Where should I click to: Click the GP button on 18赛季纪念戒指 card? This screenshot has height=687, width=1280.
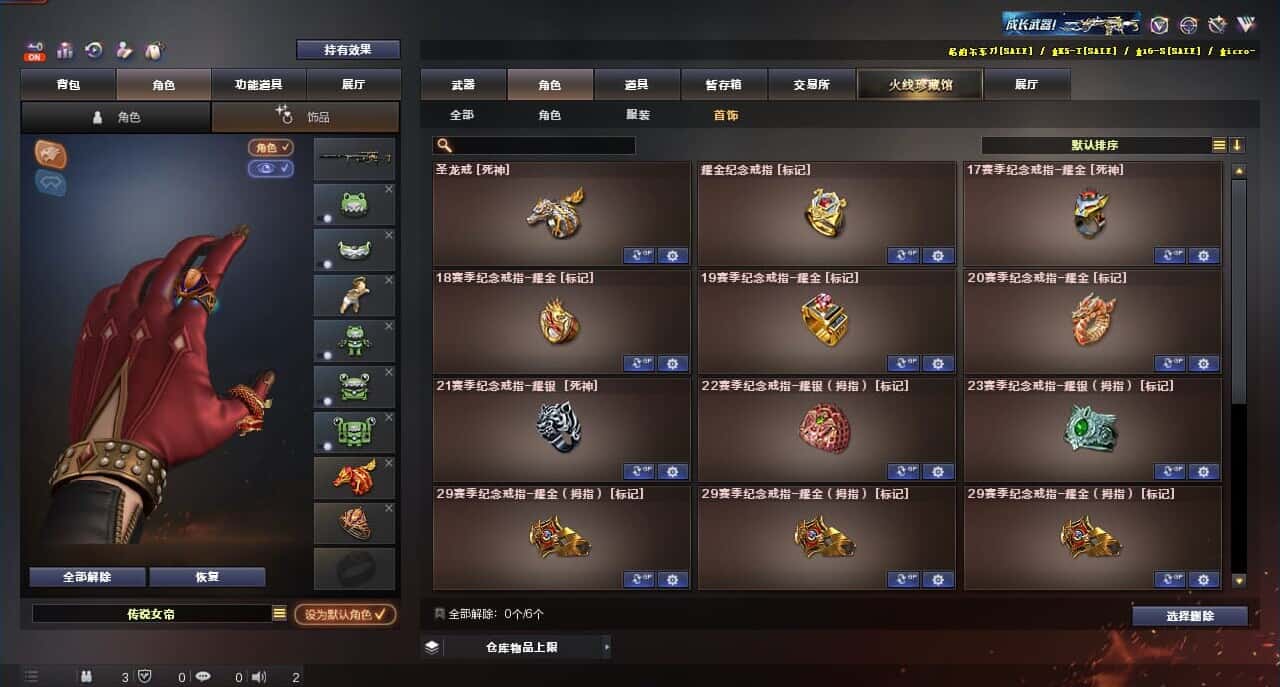pyautogui.click(x=639, y=363)
